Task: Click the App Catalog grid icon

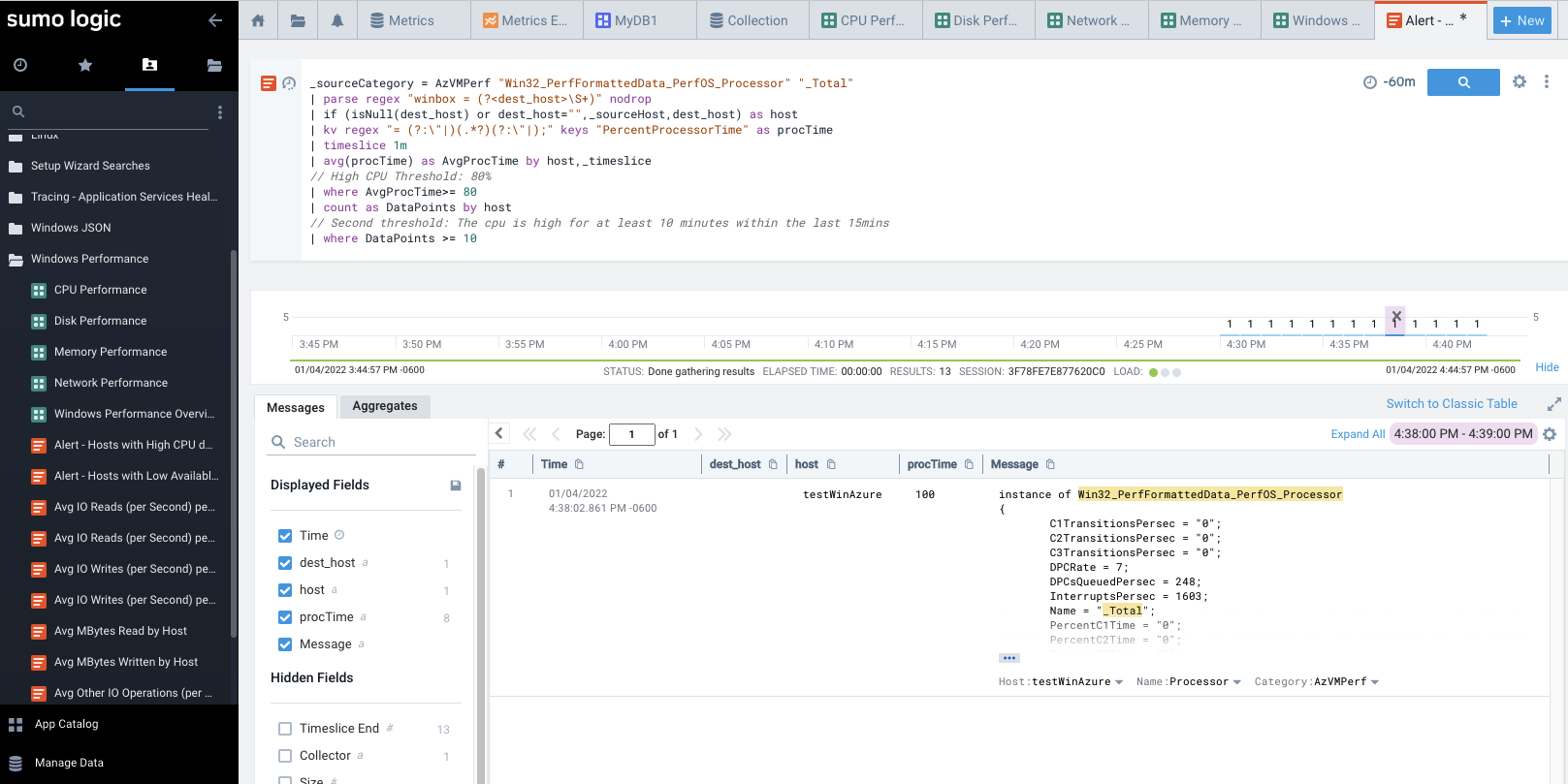Action: pos(16,725)
